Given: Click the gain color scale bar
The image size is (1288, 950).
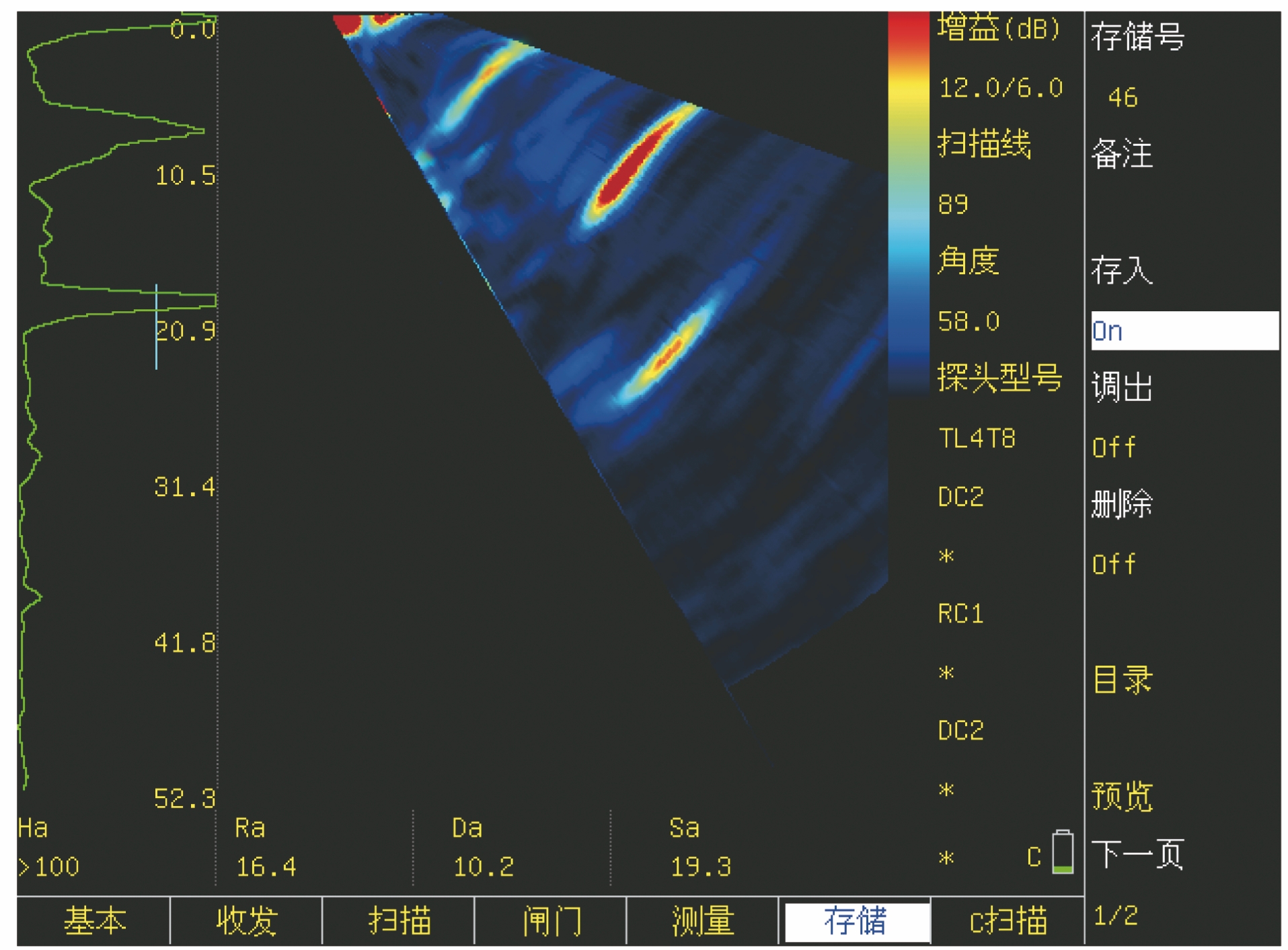Looking at the screenshot, I should tap(908, 202).
